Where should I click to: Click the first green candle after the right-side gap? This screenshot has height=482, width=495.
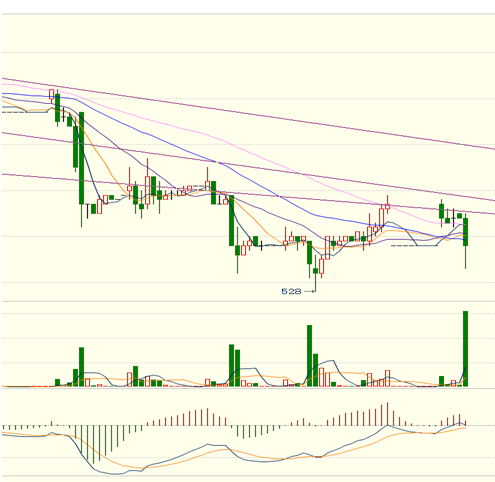pyautogui.click(x=441, y=211)
